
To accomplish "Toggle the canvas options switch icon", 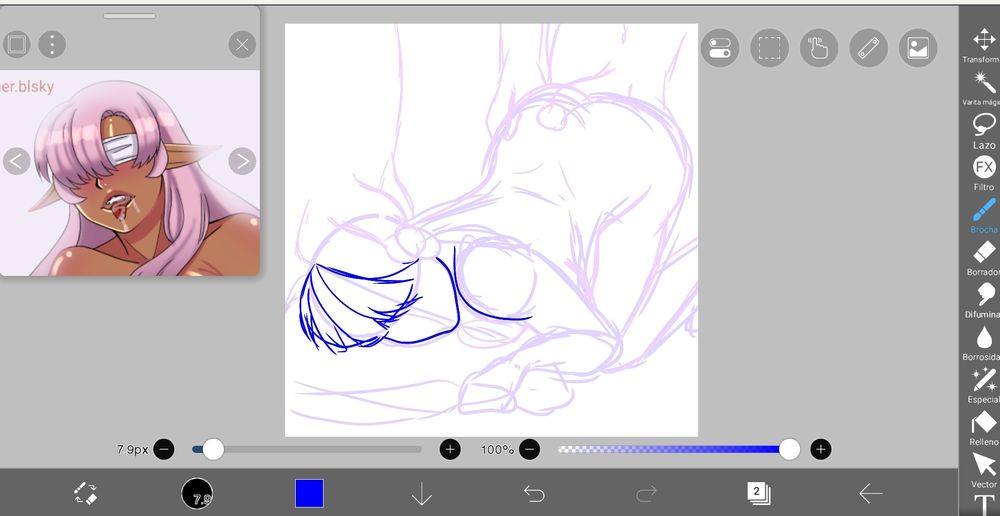I will click(x=720, y=48).
